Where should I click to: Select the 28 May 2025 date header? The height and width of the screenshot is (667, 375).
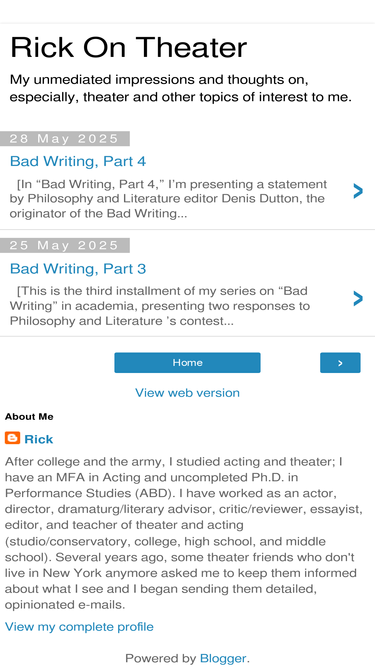[x=65, y=139]
